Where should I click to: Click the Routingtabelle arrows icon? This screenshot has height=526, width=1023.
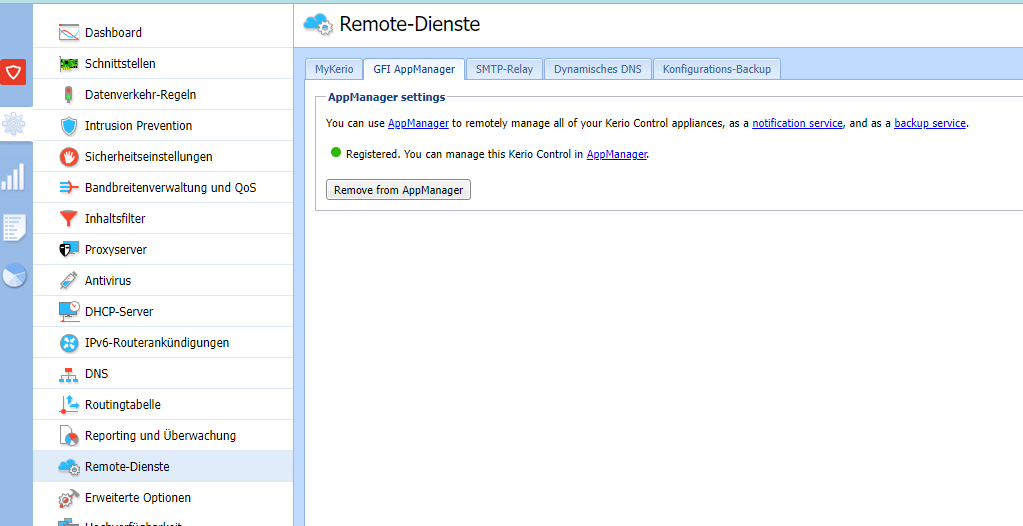pyautogui.click(x=69, y=405)
